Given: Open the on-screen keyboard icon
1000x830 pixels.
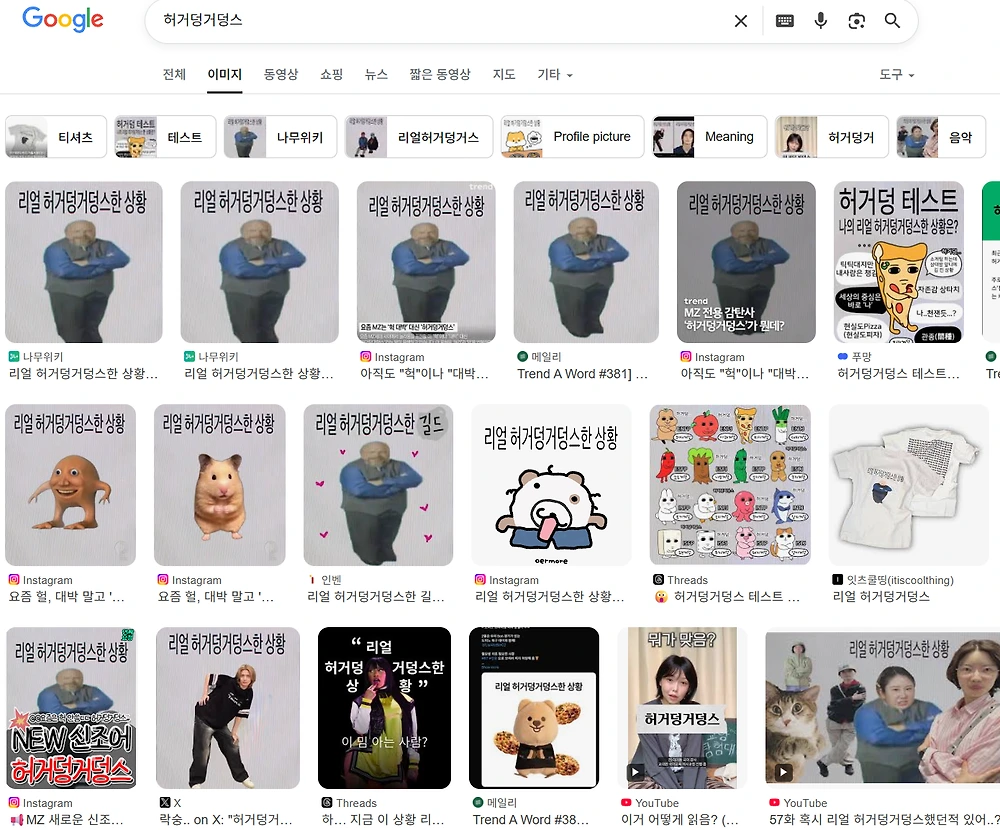Looking at the screenshot, I should pos(785,21).
